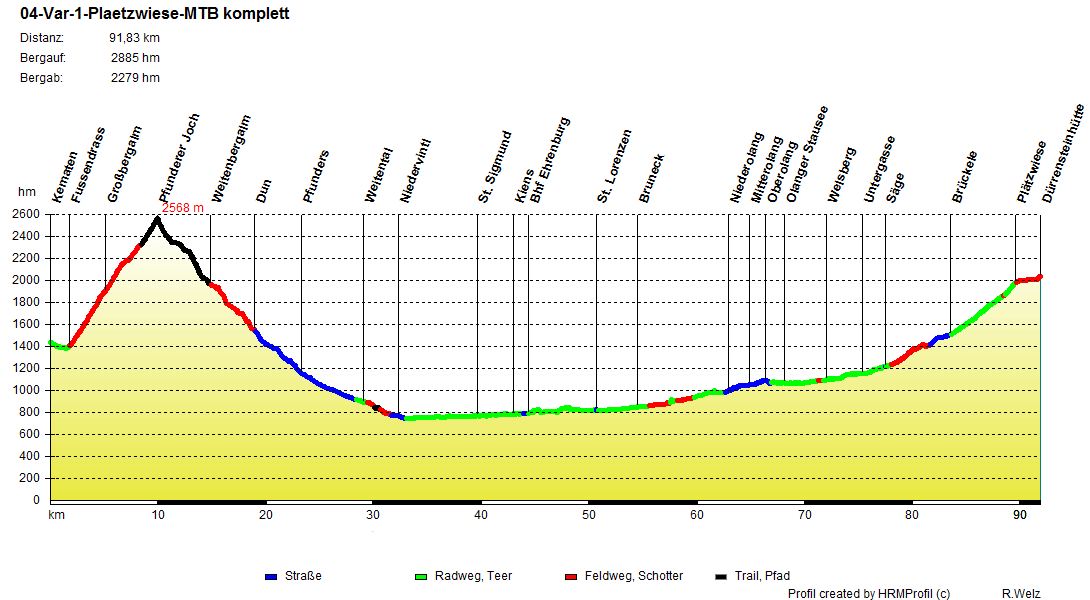This screenshot has height=600, width=1090.
Task: Click the red Feldweg, Schotter legend swatch
Action: click(x=571, y=577)
